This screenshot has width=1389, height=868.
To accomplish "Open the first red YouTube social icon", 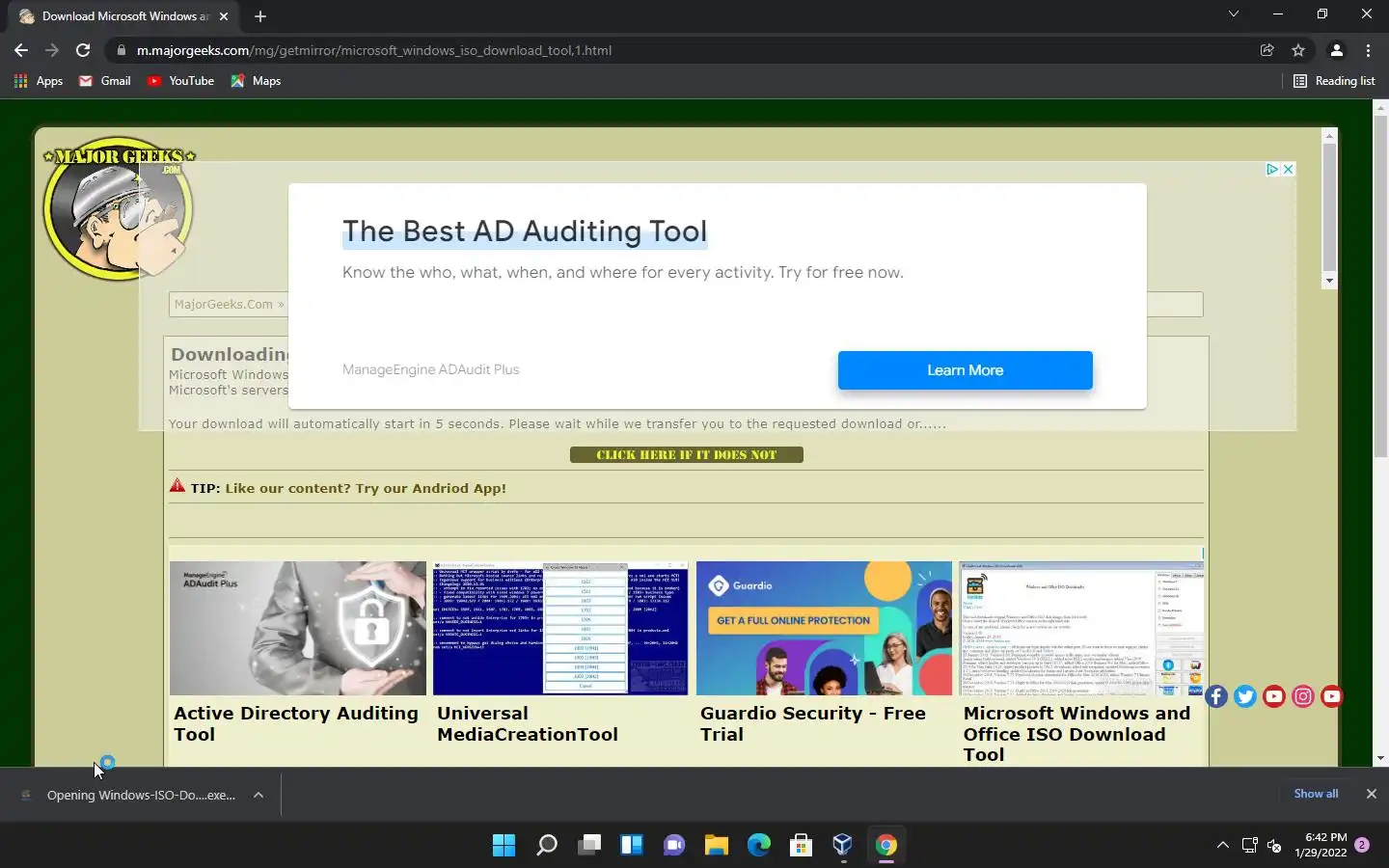I will 1274,696.
